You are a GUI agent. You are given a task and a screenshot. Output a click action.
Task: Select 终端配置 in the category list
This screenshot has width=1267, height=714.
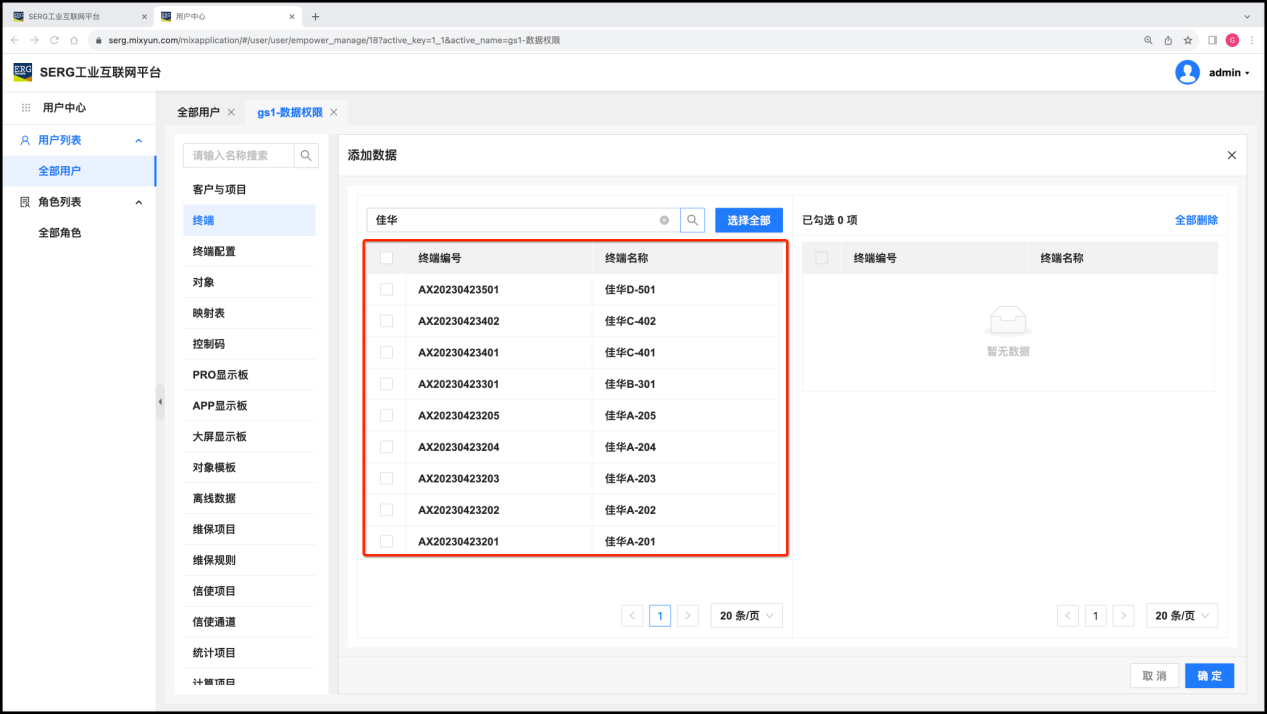pos(214,251)
